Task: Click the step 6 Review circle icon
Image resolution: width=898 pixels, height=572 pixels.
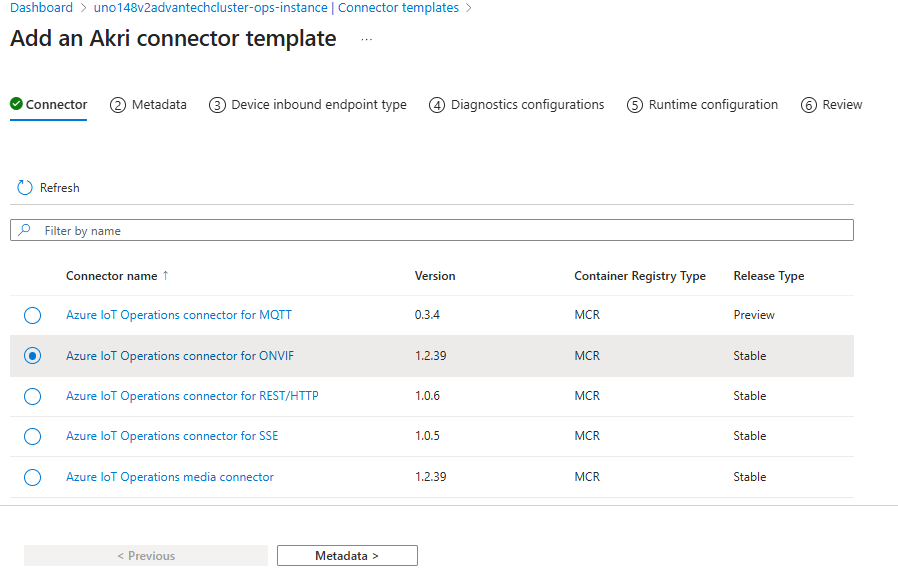Action: click(x=809, y=105)
